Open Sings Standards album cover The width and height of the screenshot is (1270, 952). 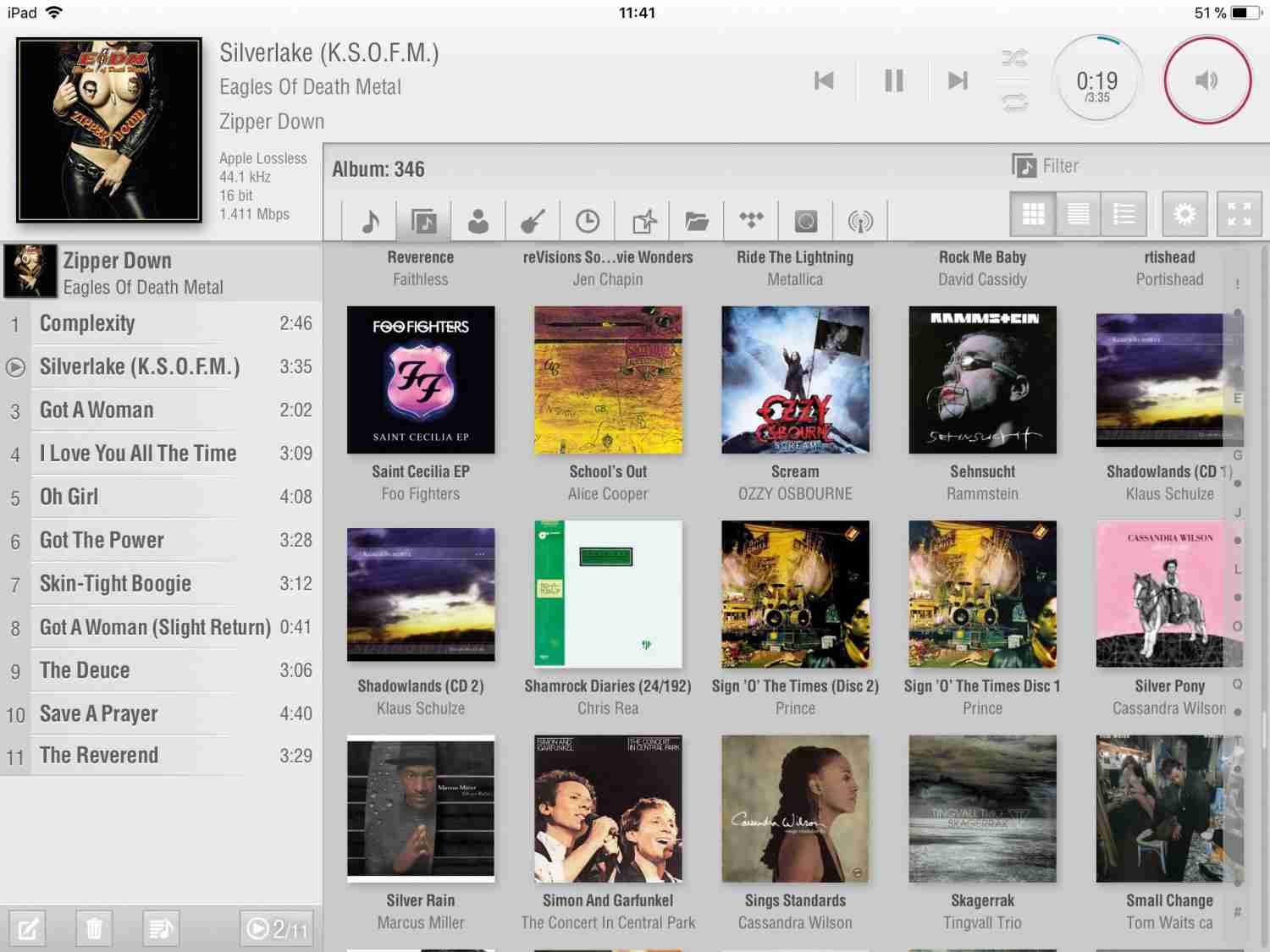(x=795, y=809)
